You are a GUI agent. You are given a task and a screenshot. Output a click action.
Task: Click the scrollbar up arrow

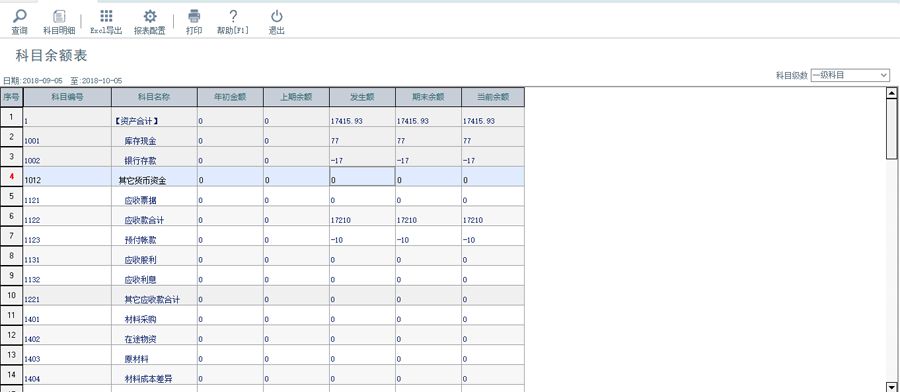891,93
